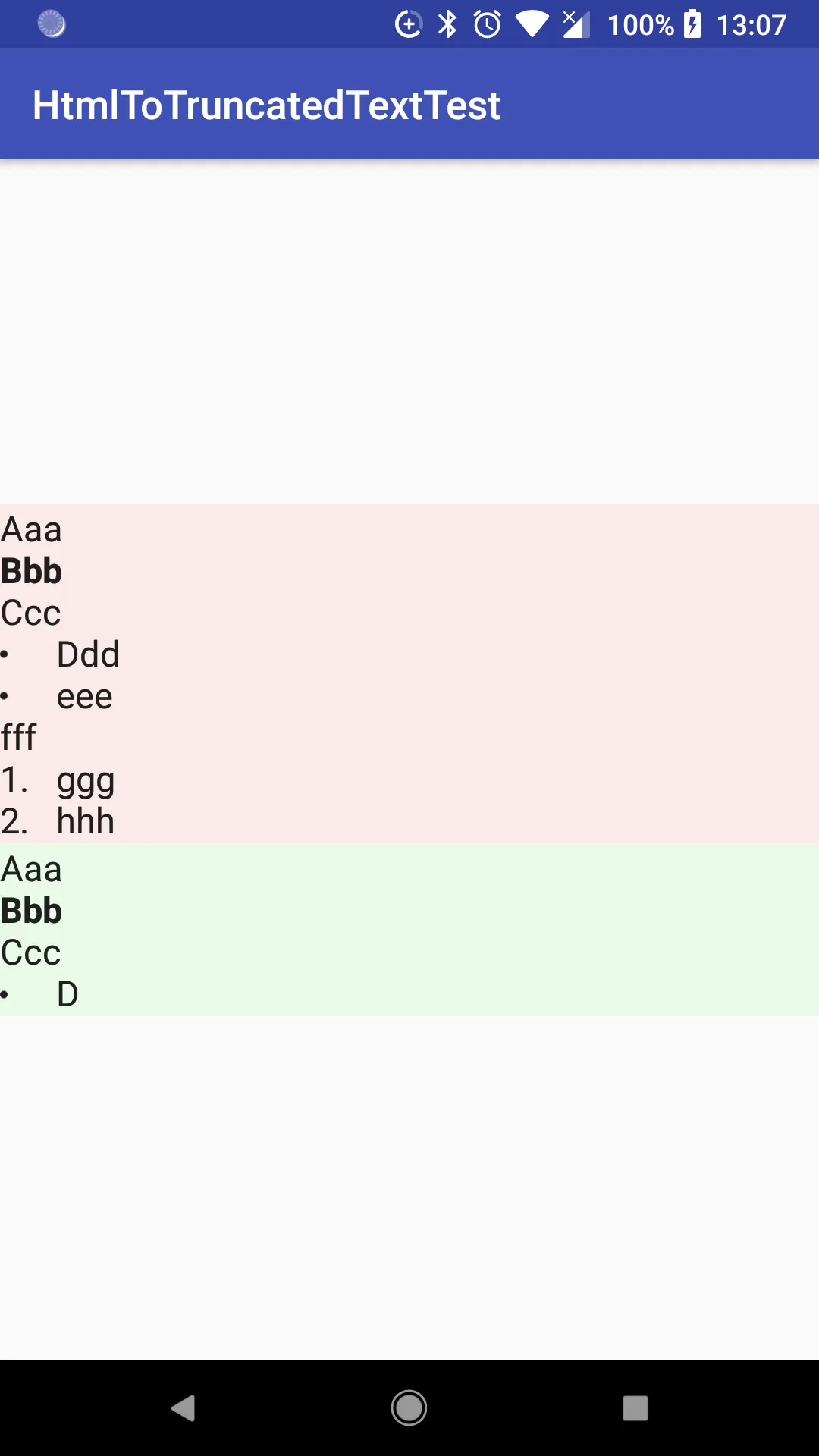Viewport: 819px width, 1456px height.
Task: Tap the truncated D bullet in the green block
Action: pyautogui.click(x=67, y=994)
